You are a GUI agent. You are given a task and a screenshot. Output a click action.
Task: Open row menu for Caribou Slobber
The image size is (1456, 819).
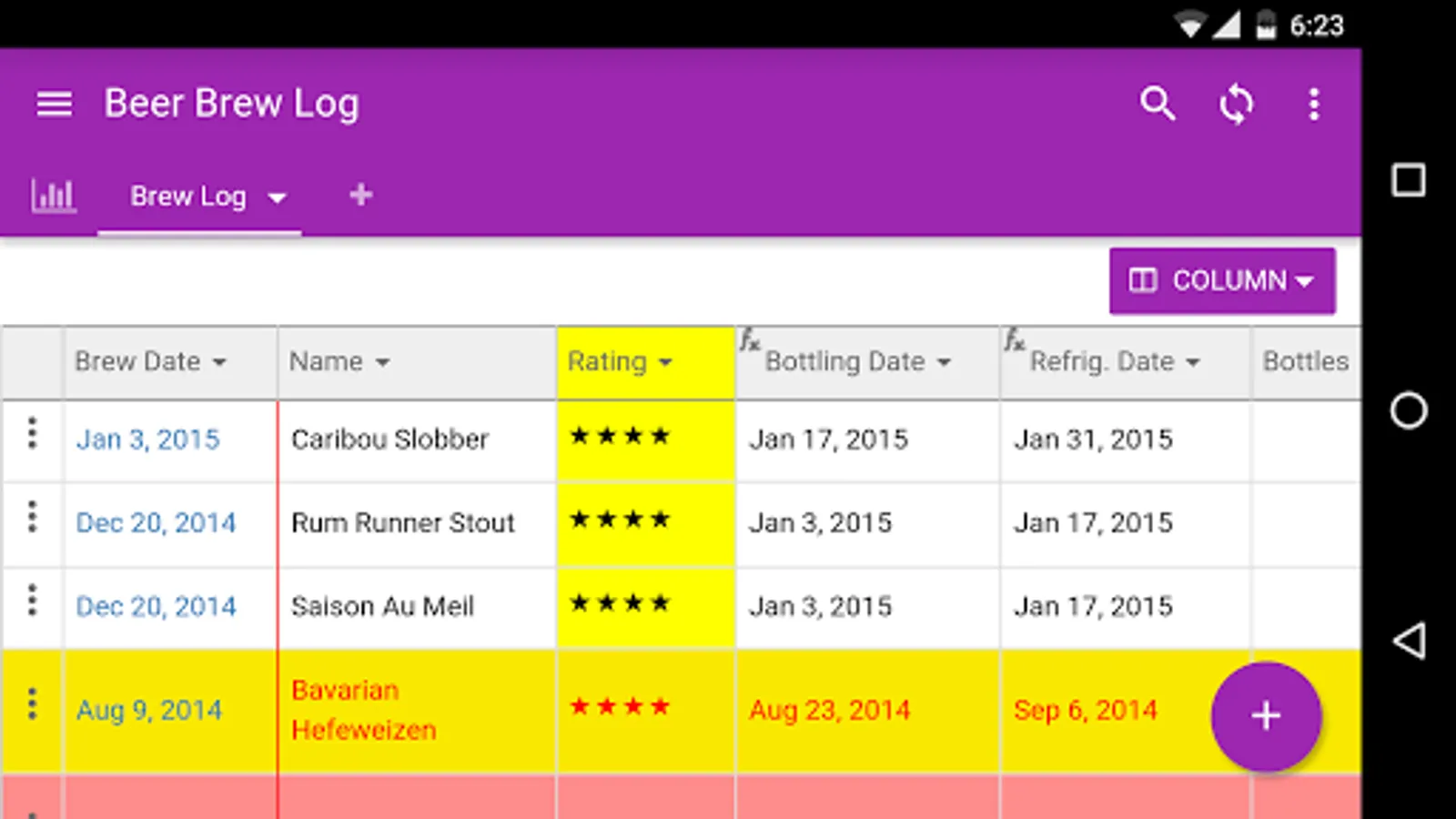(32, 433)
